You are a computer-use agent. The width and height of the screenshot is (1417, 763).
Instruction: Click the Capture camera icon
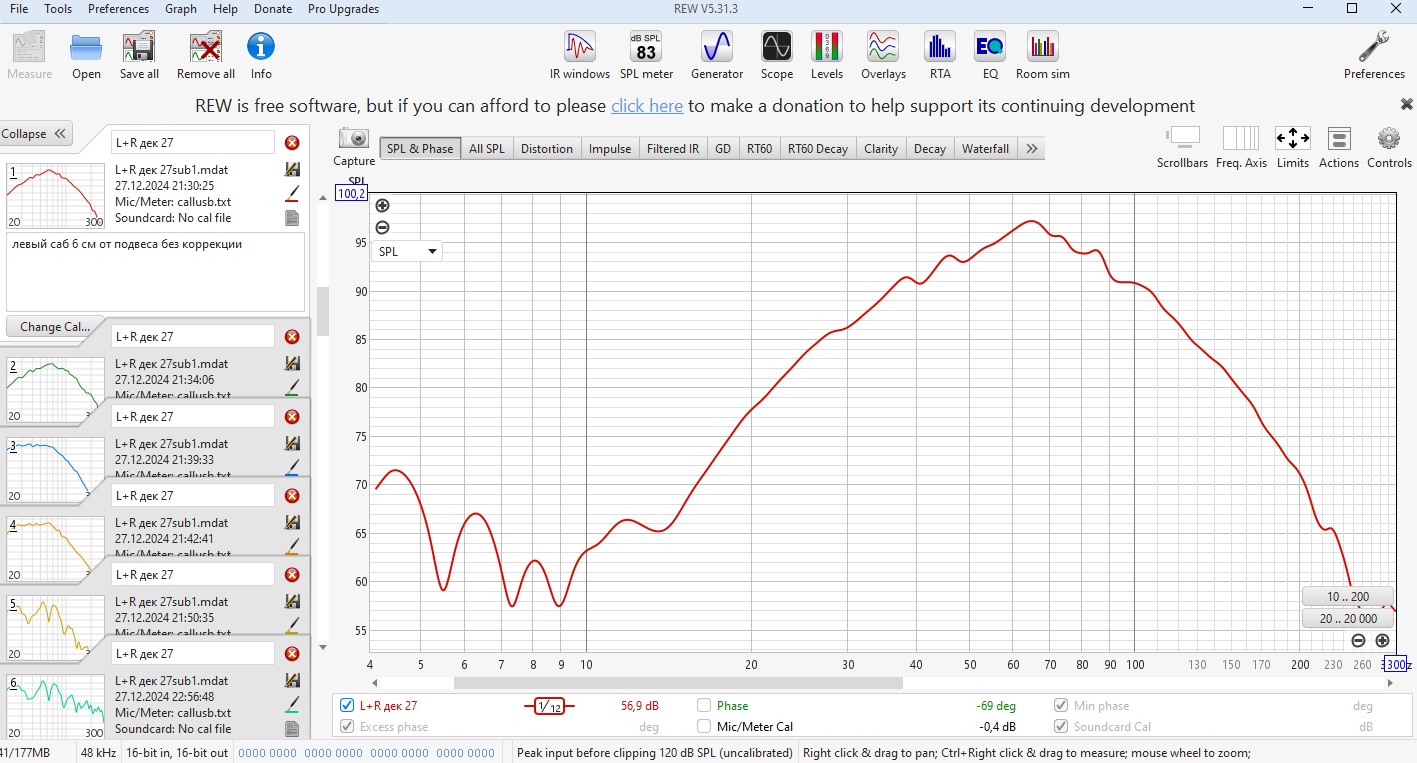[x=353, y=140]
